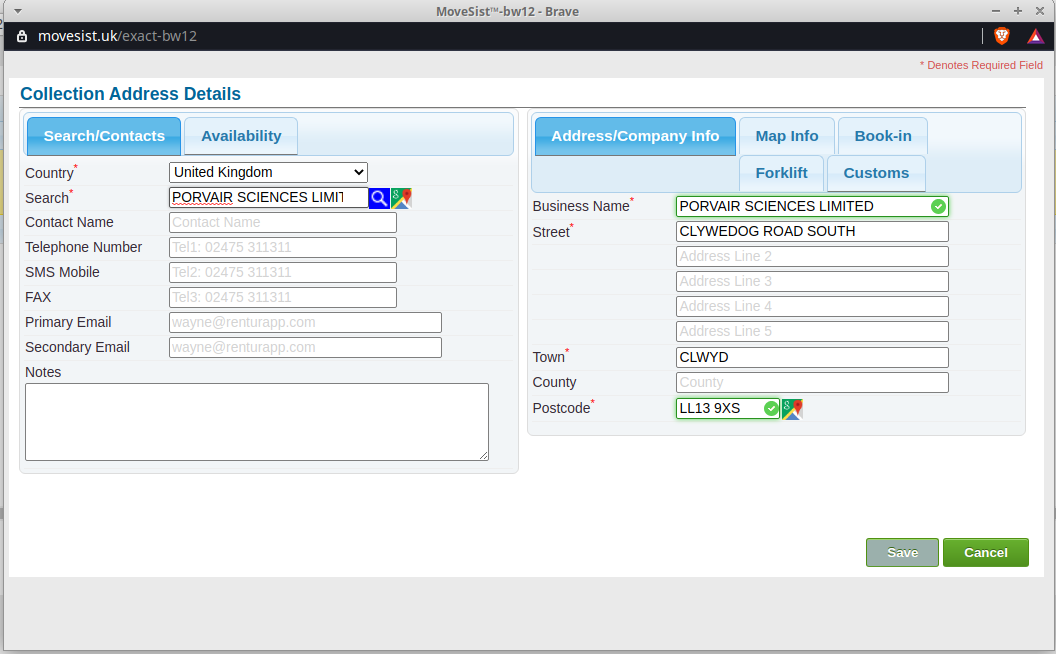This screenshot has width=1056, height=654.
Task: Click the Brave shield icon
Action: (x=1001, y=36)
